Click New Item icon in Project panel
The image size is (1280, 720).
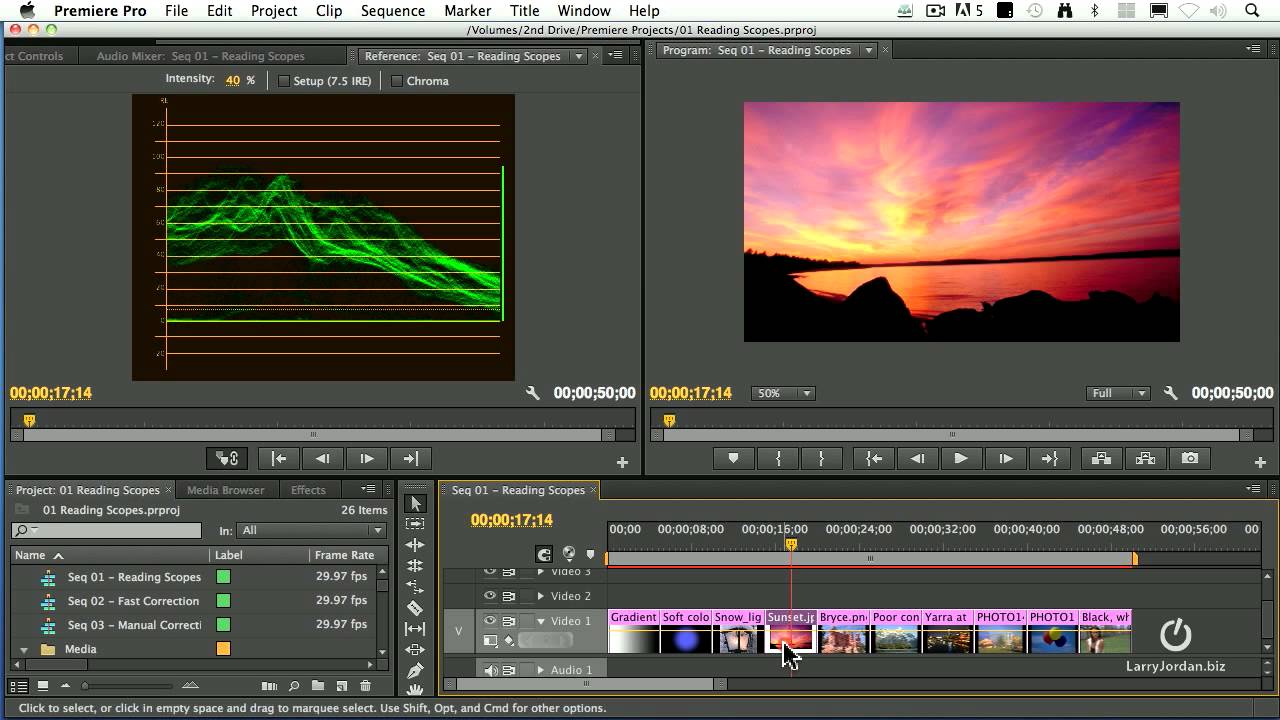(x=342, y=686)
